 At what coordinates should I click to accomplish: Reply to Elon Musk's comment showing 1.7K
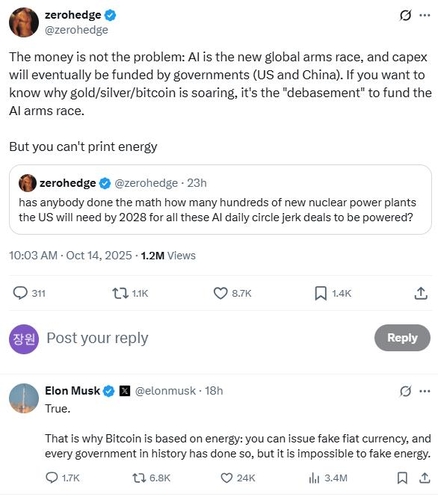pos(51,478)
